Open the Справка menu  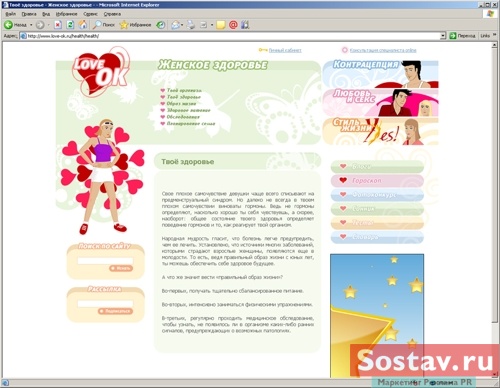point(112,14)
